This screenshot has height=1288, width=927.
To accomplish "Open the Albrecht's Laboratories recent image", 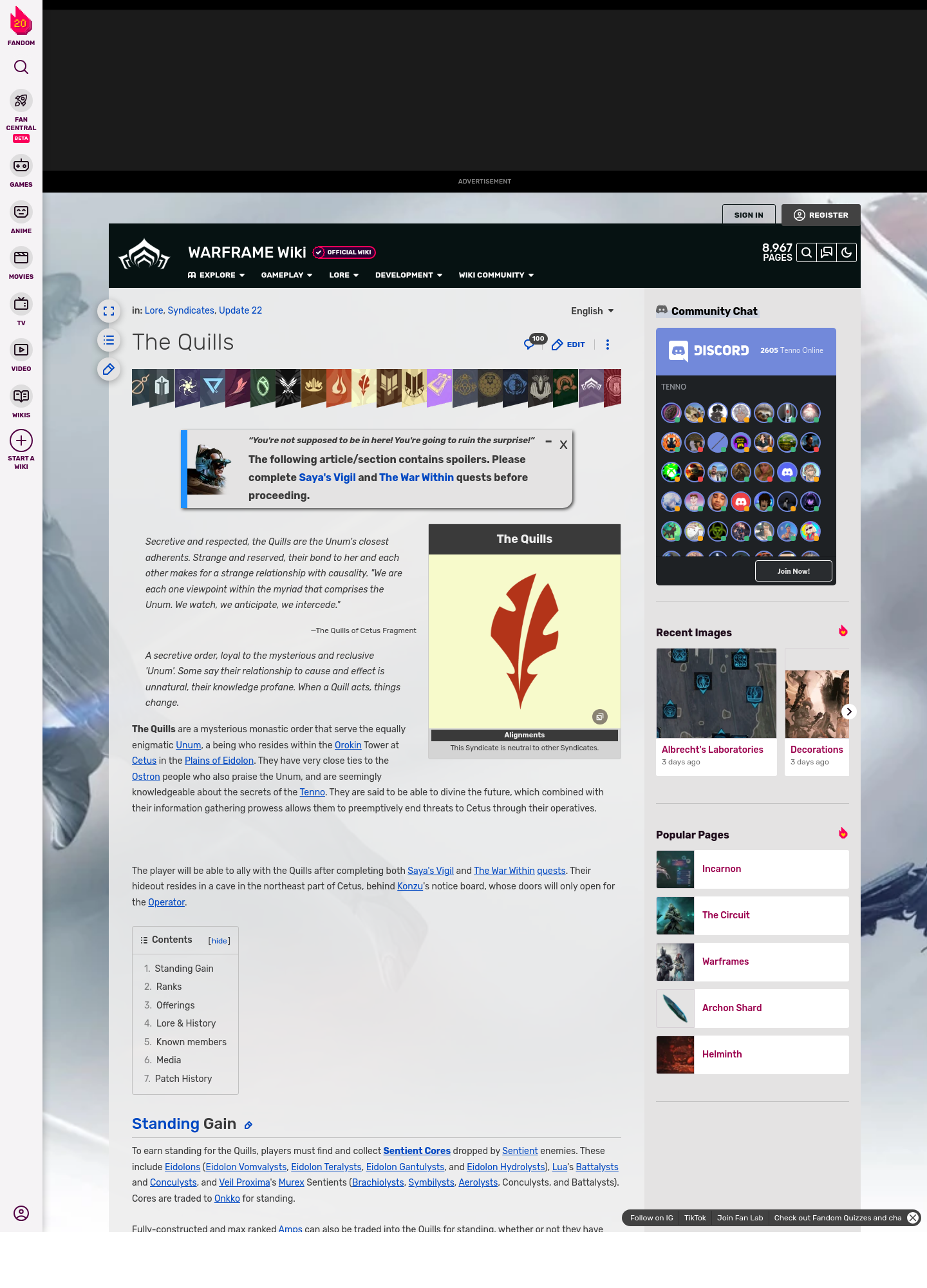I will point(716,712).
